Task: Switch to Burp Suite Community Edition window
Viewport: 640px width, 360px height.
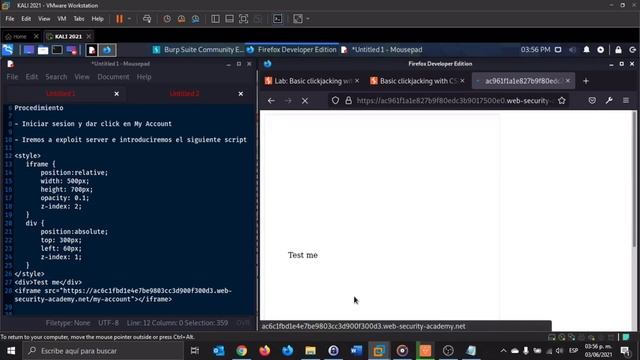Action: pyautogui.click(x=198, y=50)
